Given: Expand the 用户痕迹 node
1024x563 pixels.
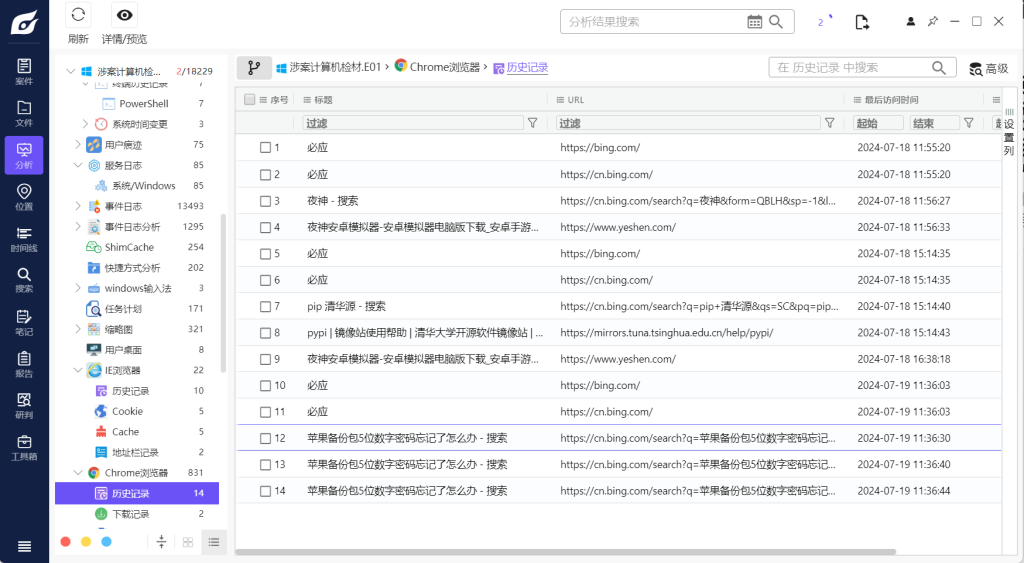Looking at the screenshot, I should (x=78, y=144).
